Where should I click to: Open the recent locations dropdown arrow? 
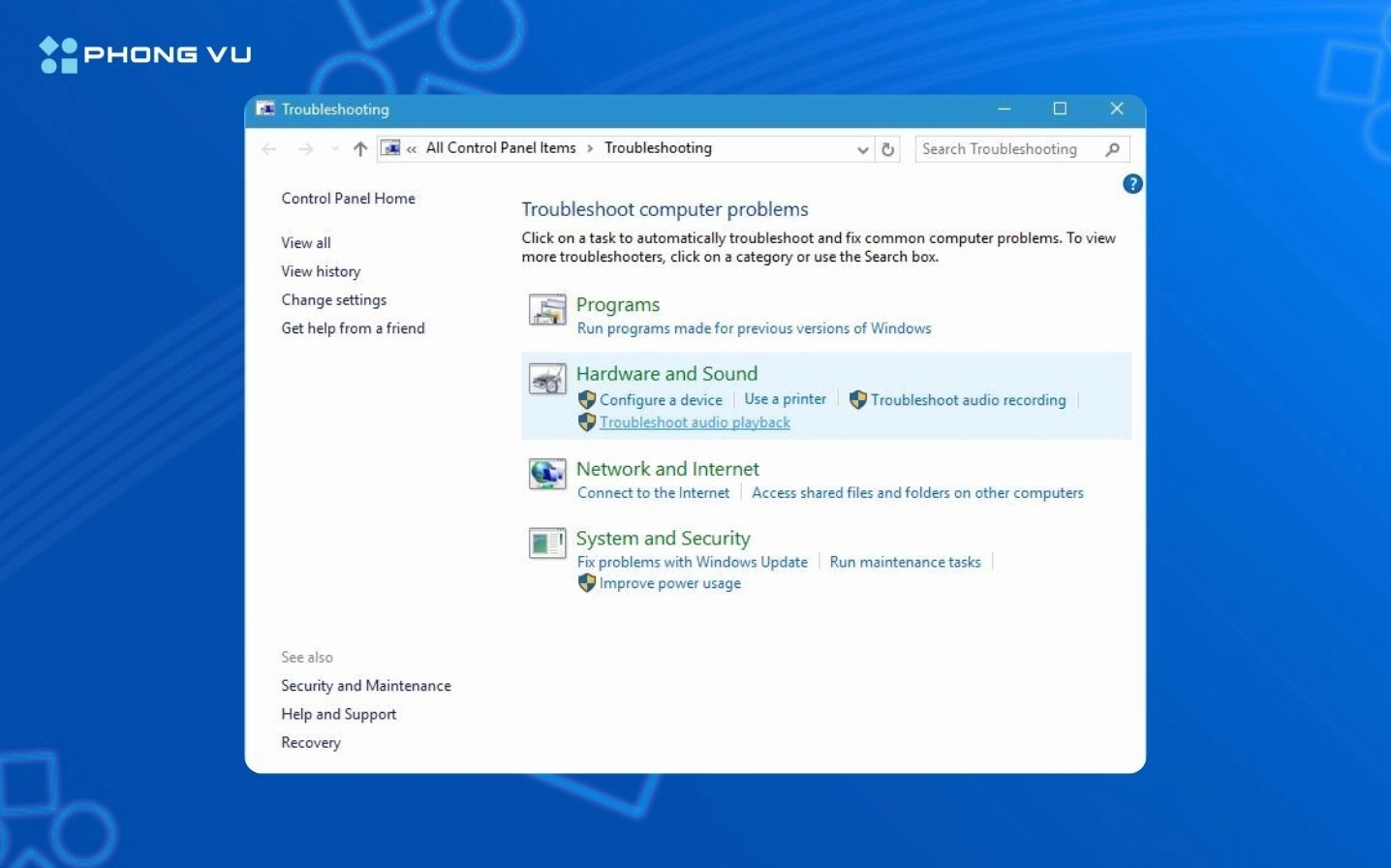(335, 149)
